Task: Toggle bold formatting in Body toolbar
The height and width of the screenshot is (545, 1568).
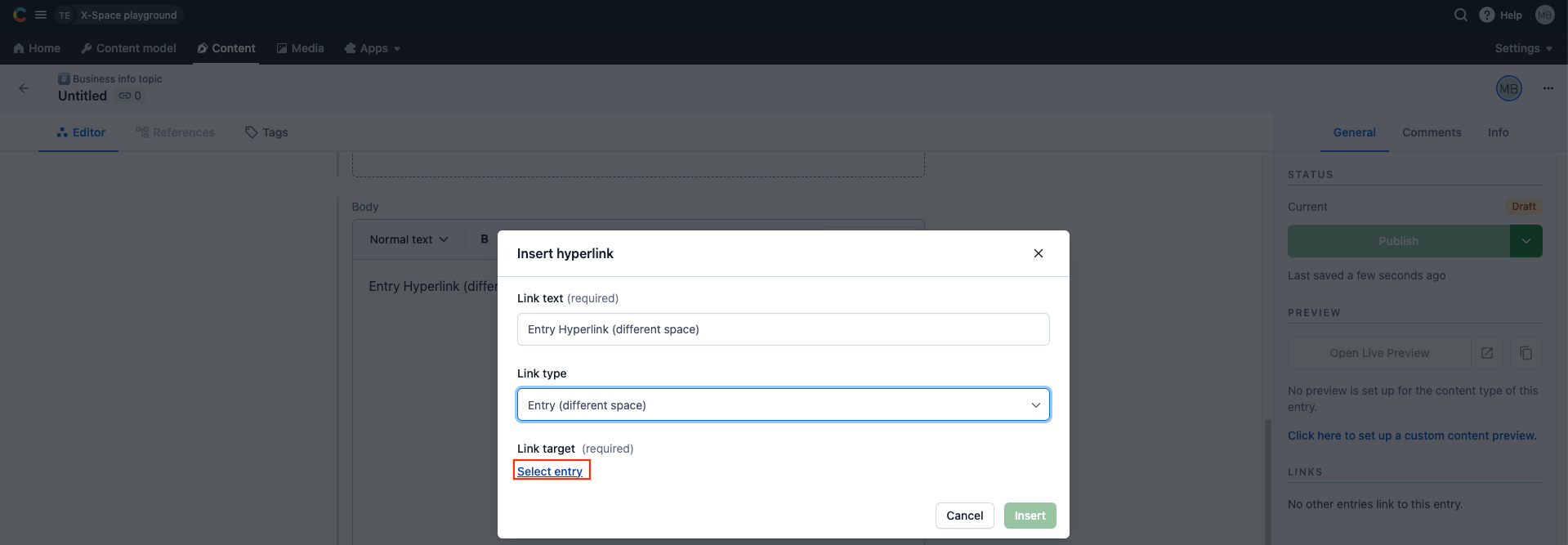Action: click(485, 239)
